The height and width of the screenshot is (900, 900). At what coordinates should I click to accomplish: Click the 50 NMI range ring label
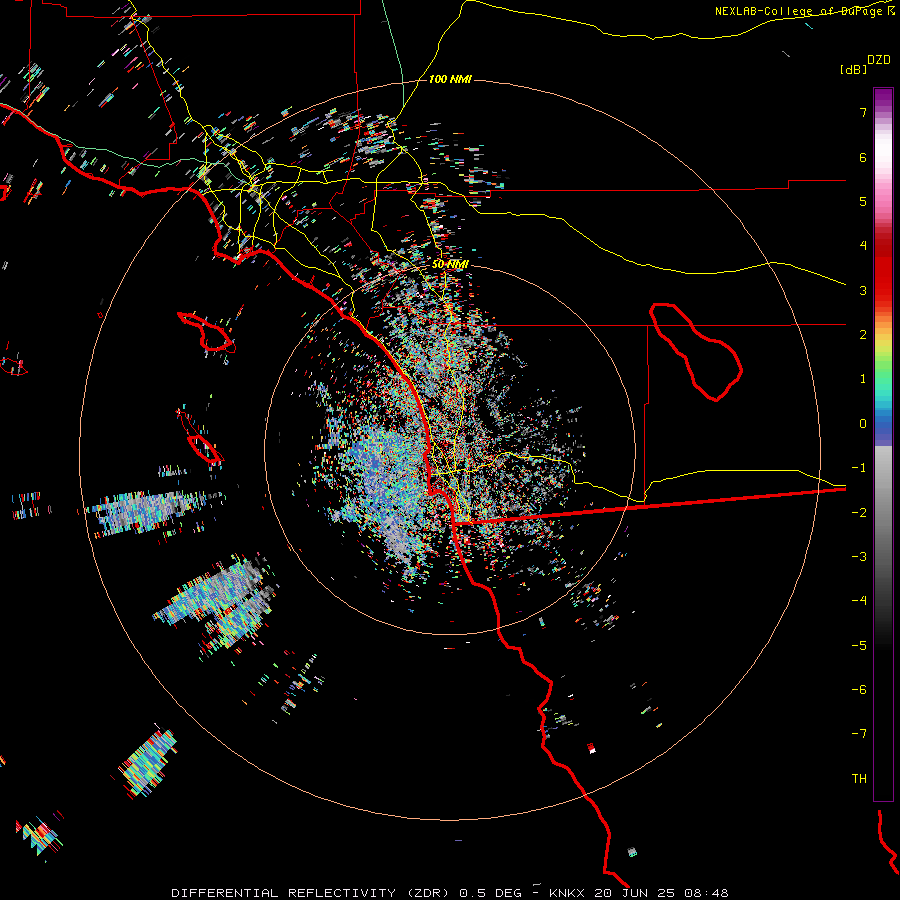tap(450, 264)
